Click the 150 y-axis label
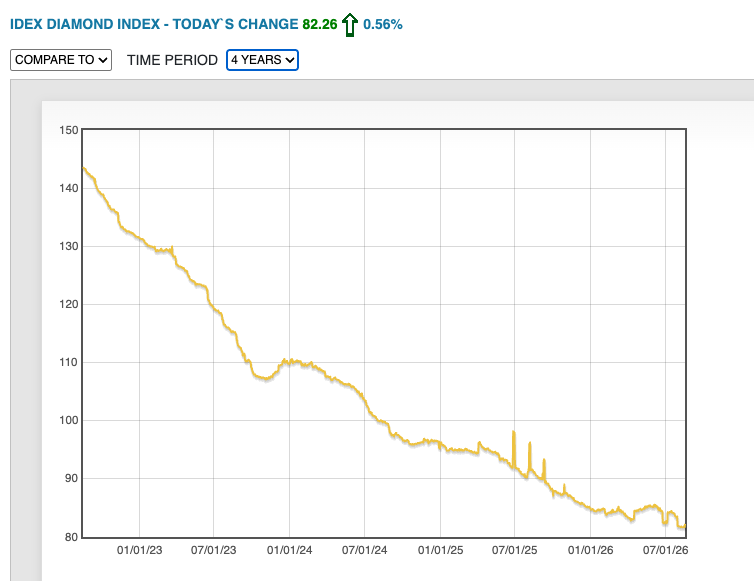The image size is (754, 581). click(x=69, y=130)
